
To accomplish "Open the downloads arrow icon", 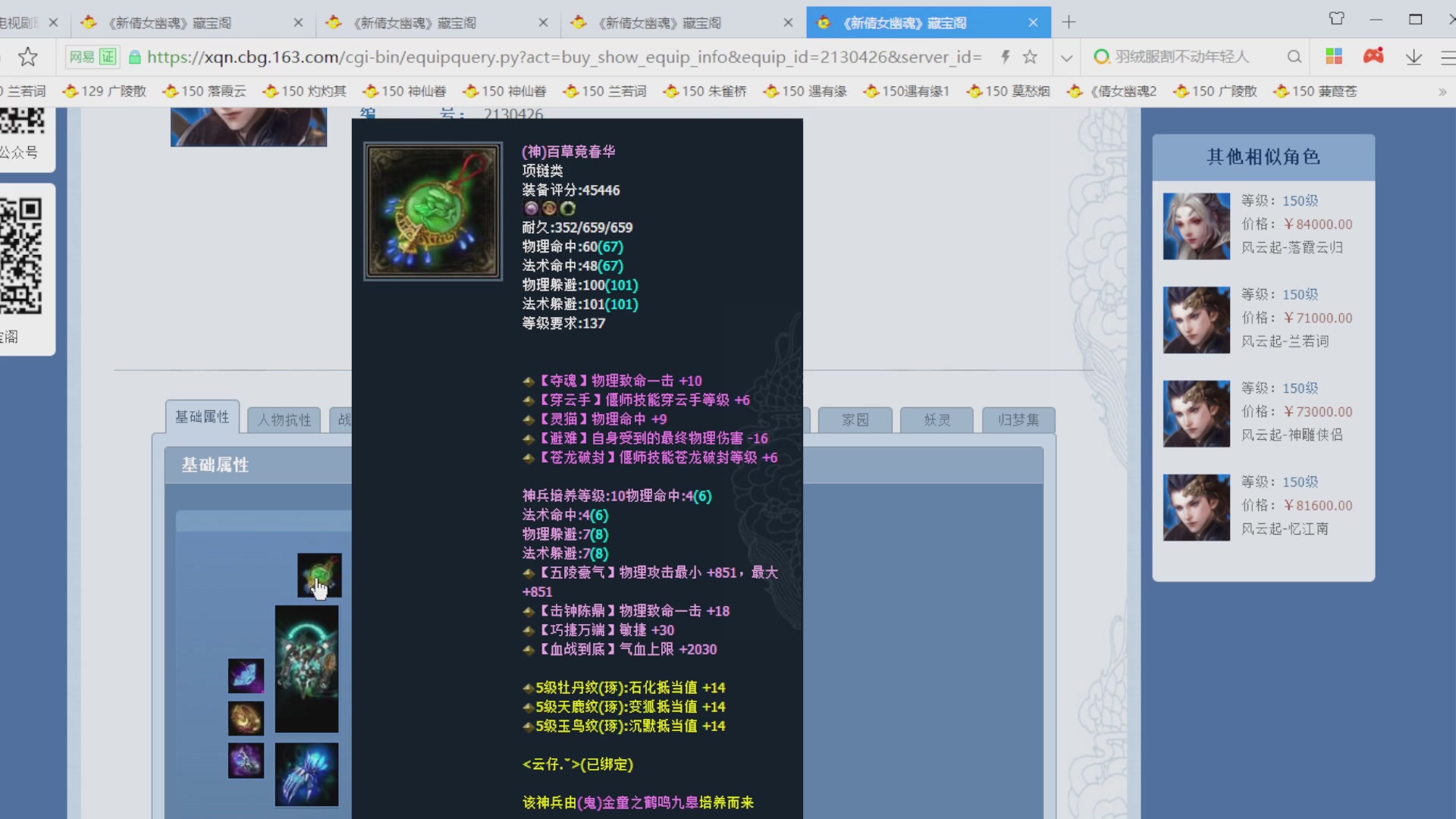I will click(x=1414, y=57).
